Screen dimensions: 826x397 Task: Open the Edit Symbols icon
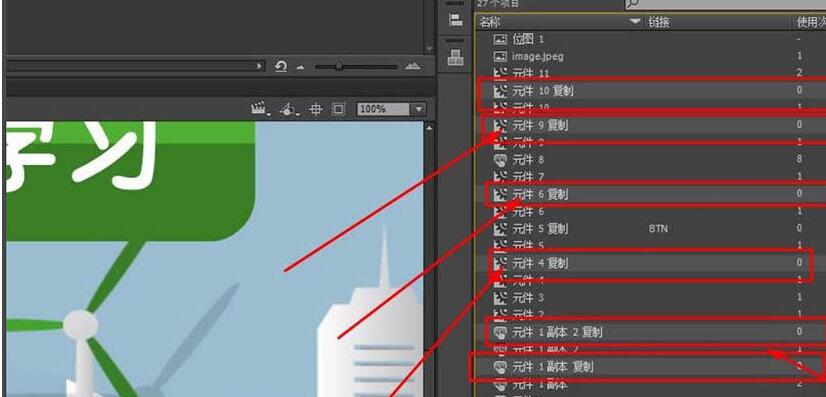pyautogui.click(x=289, y=110)
